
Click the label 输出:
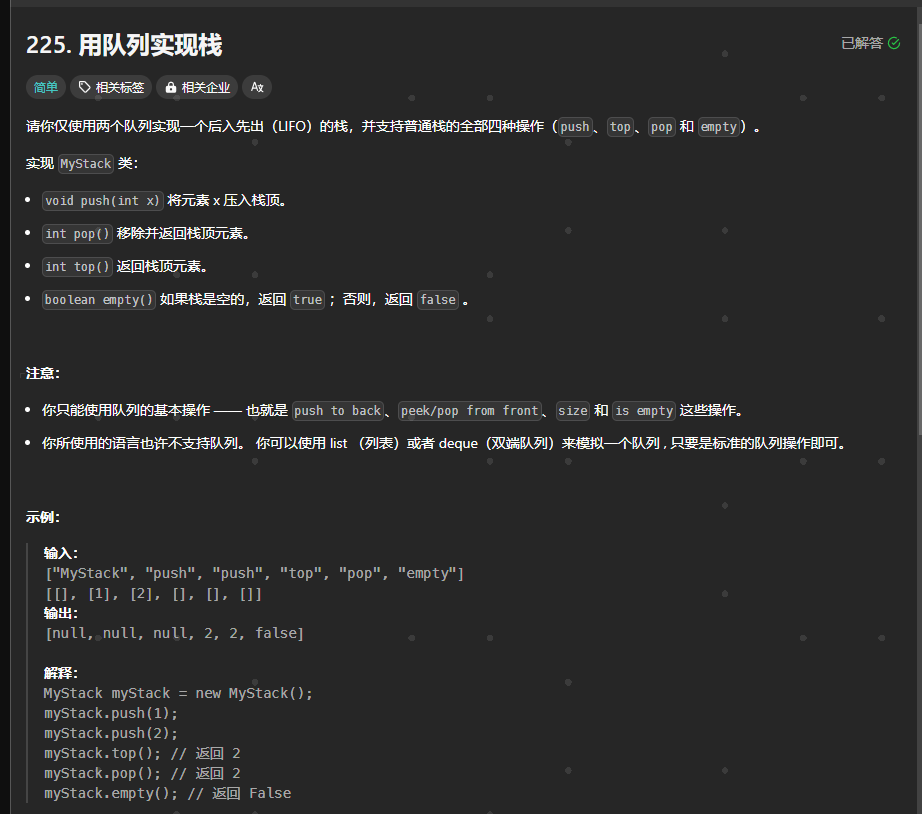point(61,613)
